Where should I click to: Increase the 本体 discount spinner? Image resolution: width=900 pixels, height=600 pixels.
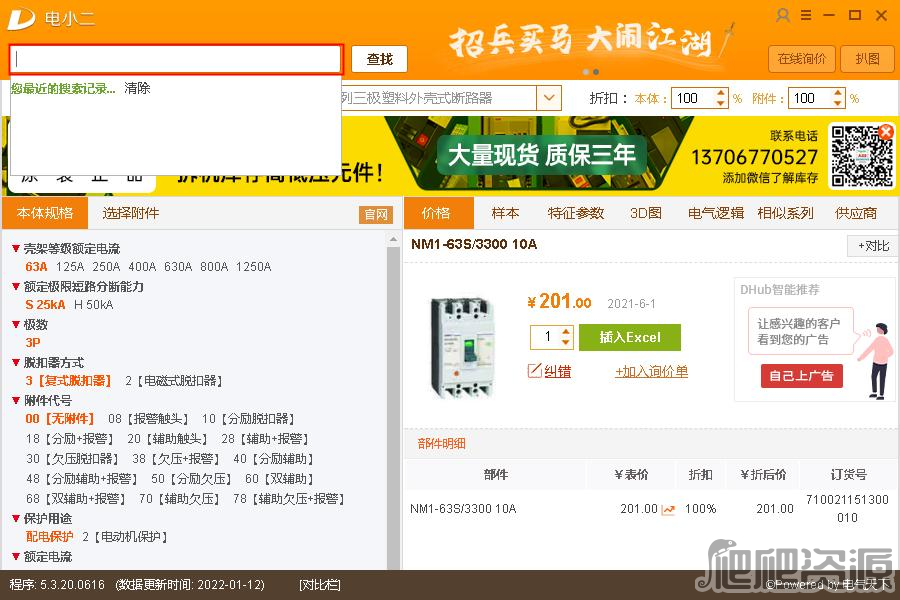(721, 93)
